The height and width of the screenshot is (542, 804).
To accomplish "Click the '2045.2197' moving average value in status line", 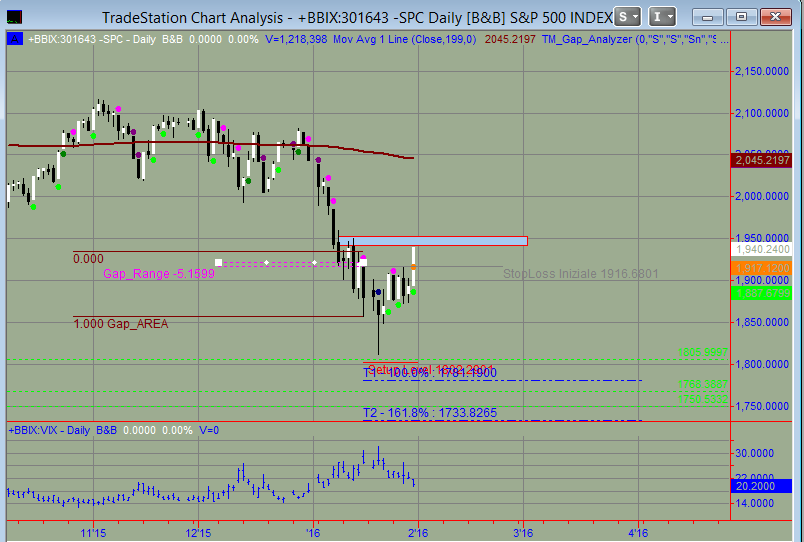I will tap(510, 39).
